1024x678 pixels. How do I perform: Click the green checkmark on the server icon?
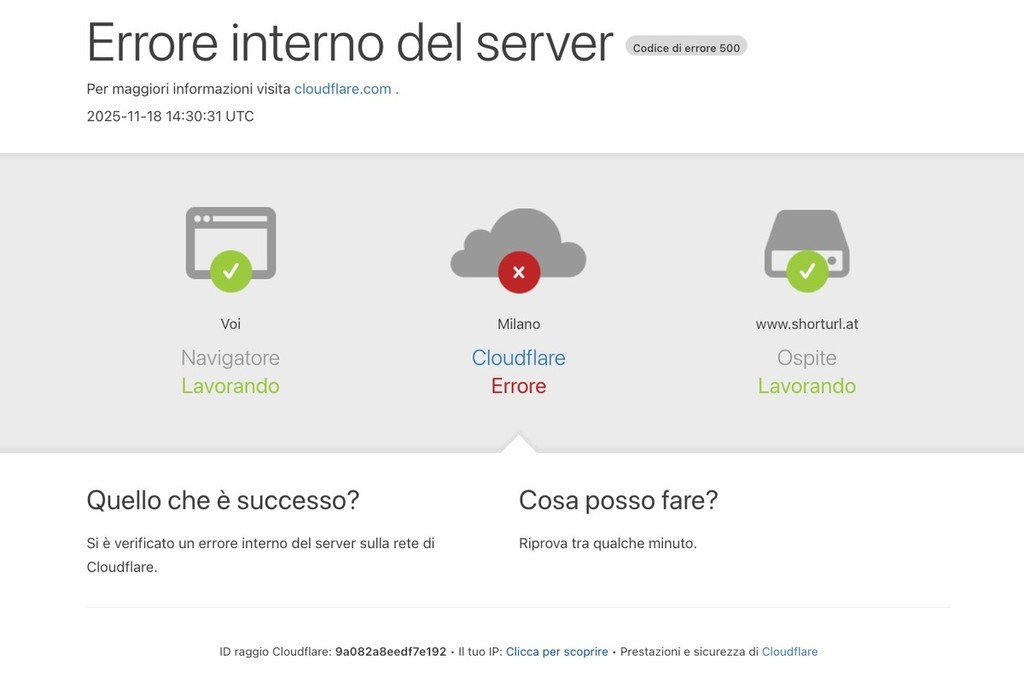(807, 271)
